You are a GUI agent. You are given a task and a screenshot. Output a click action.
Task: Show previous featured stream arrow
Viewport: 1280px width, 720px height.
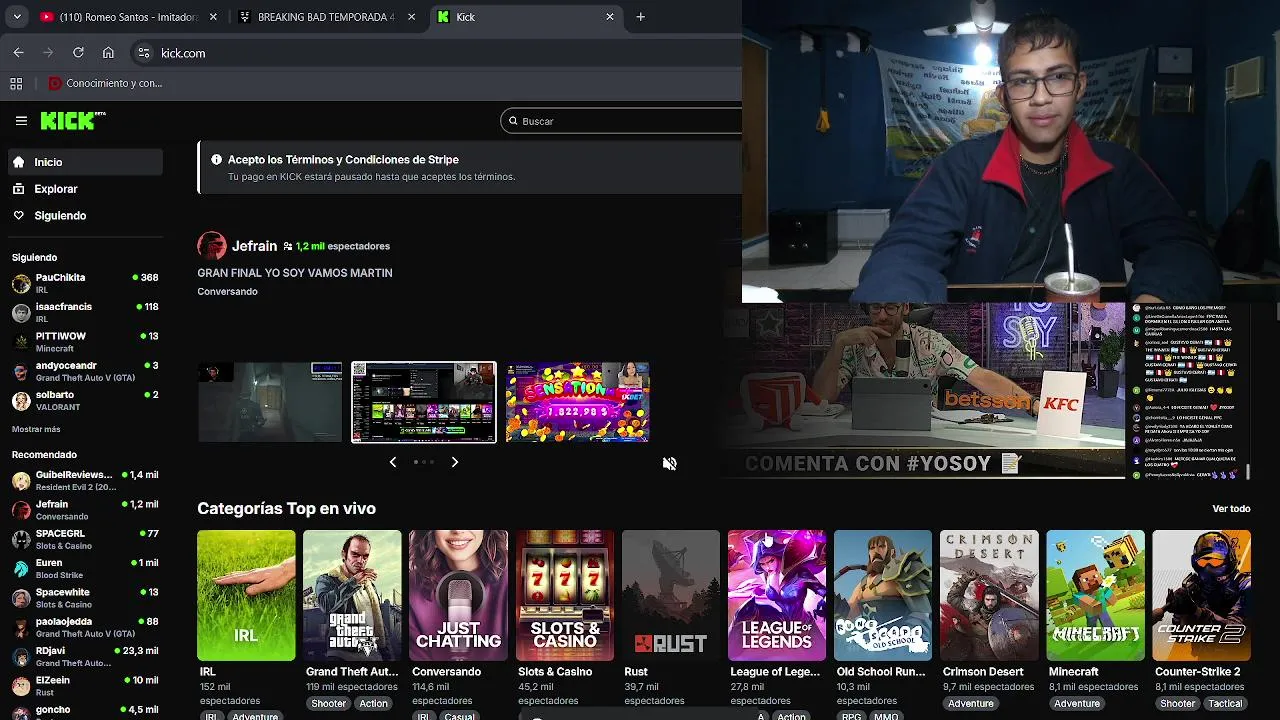pyautogui.click(x=393, y=462)
